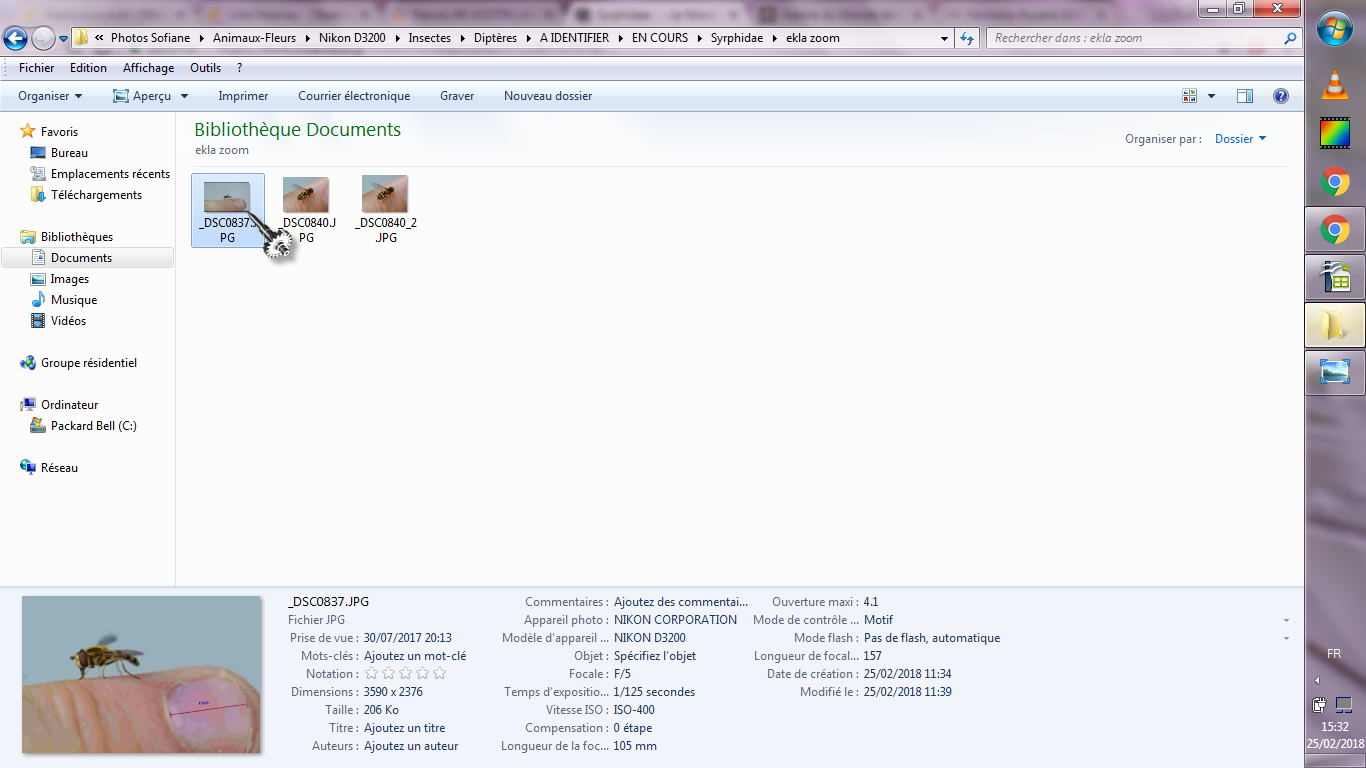
Task: Toggle the preview pane icon
Action: click(x=1245, y=96)
